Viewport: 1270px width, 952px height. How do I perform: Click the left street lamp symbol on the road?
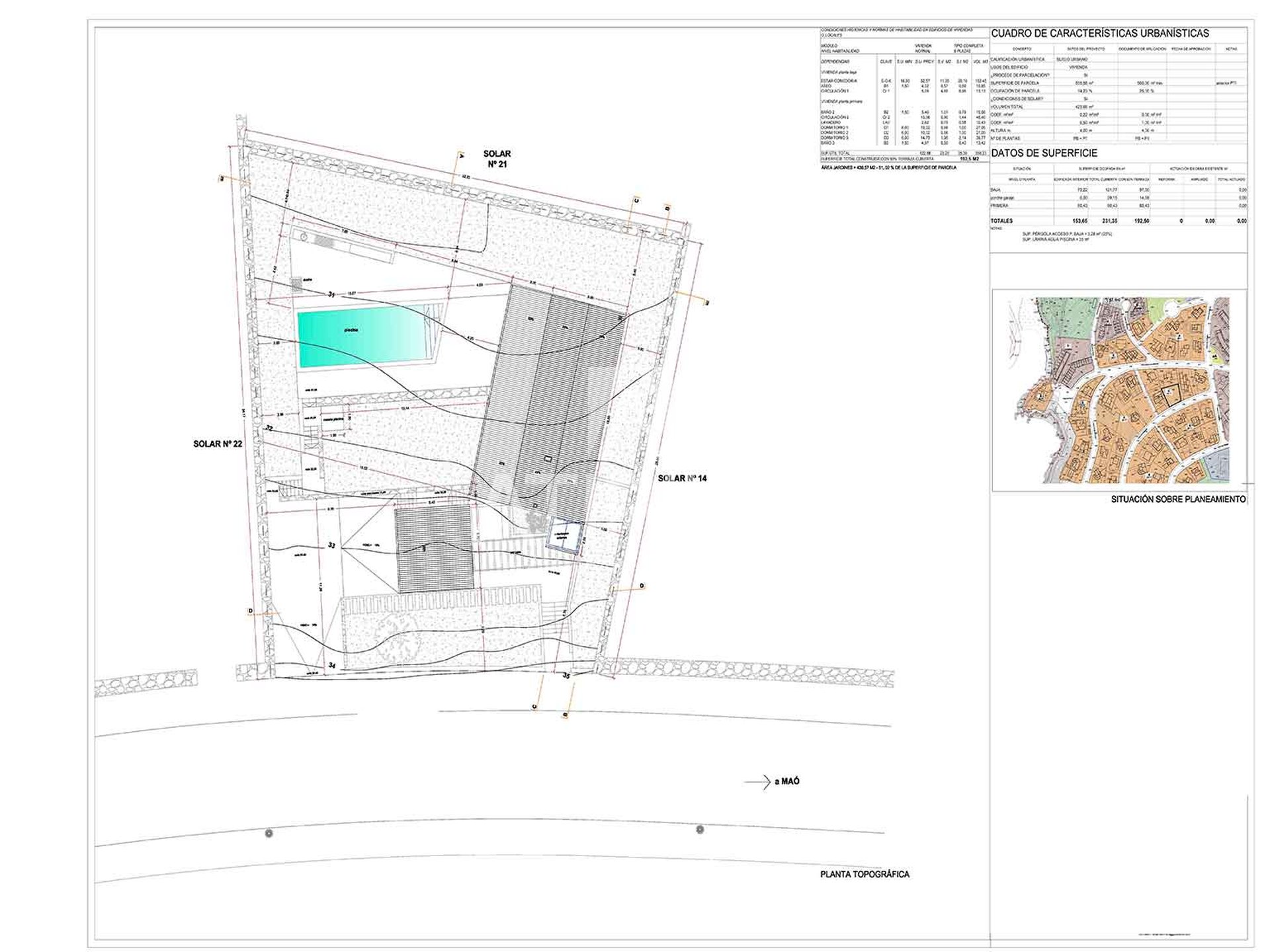269,834
